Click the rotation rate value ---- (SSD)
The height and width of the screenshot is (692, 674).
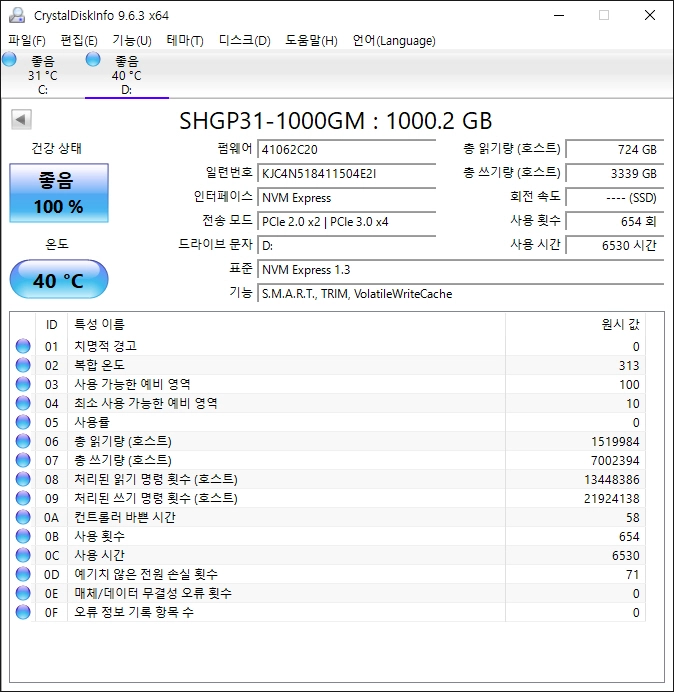tap(614, 198)
